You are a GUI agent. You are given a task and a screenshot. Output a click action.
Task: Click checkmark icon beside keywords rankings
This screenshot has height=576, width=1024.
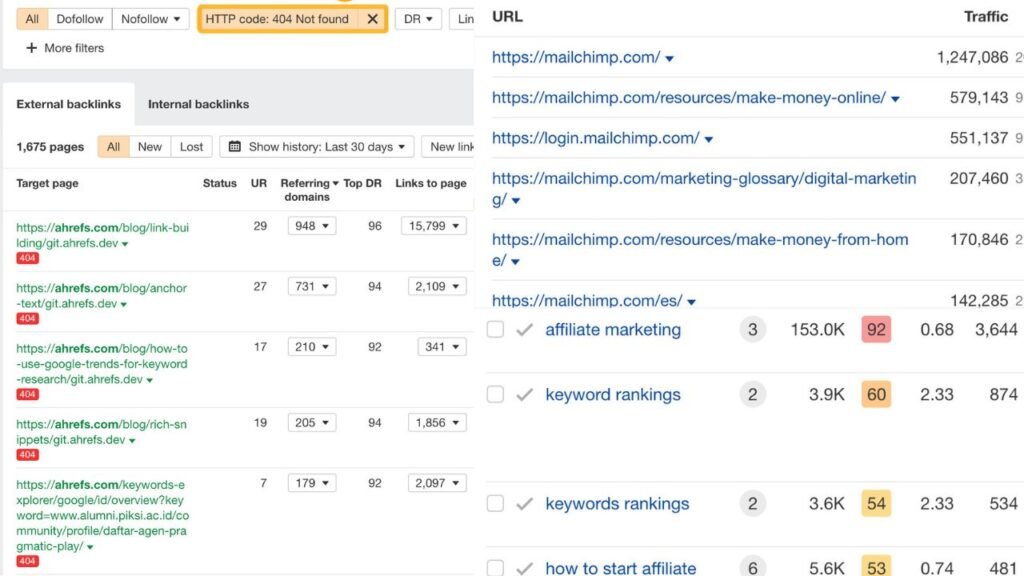524,504
